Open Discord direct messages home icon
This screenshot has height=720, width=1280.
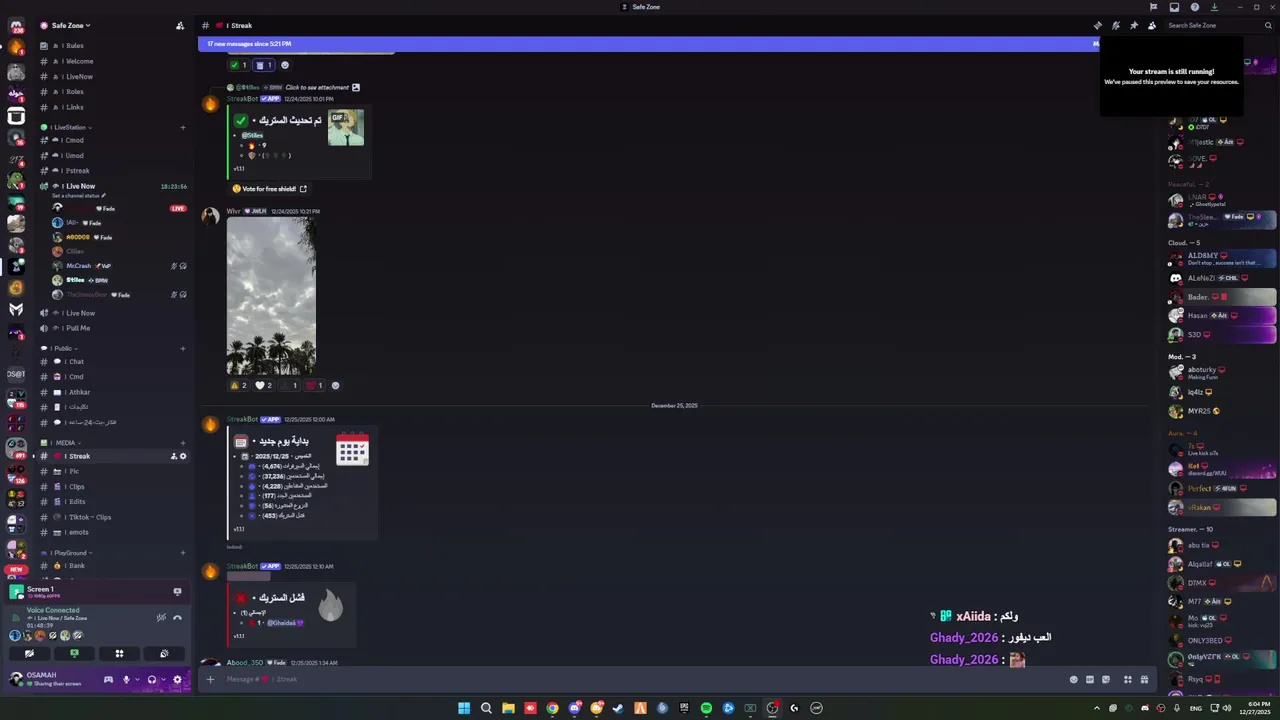coord(16,26)
